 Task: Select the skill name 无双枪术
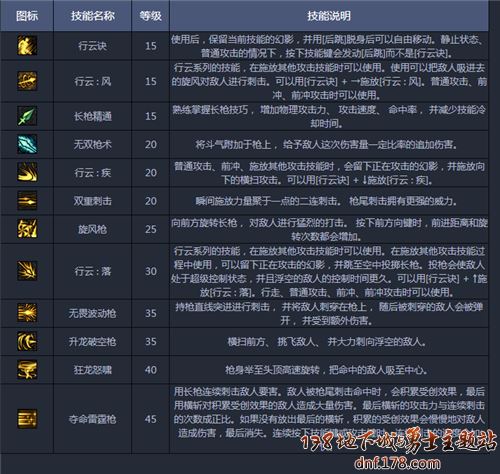tap(92, 144)
